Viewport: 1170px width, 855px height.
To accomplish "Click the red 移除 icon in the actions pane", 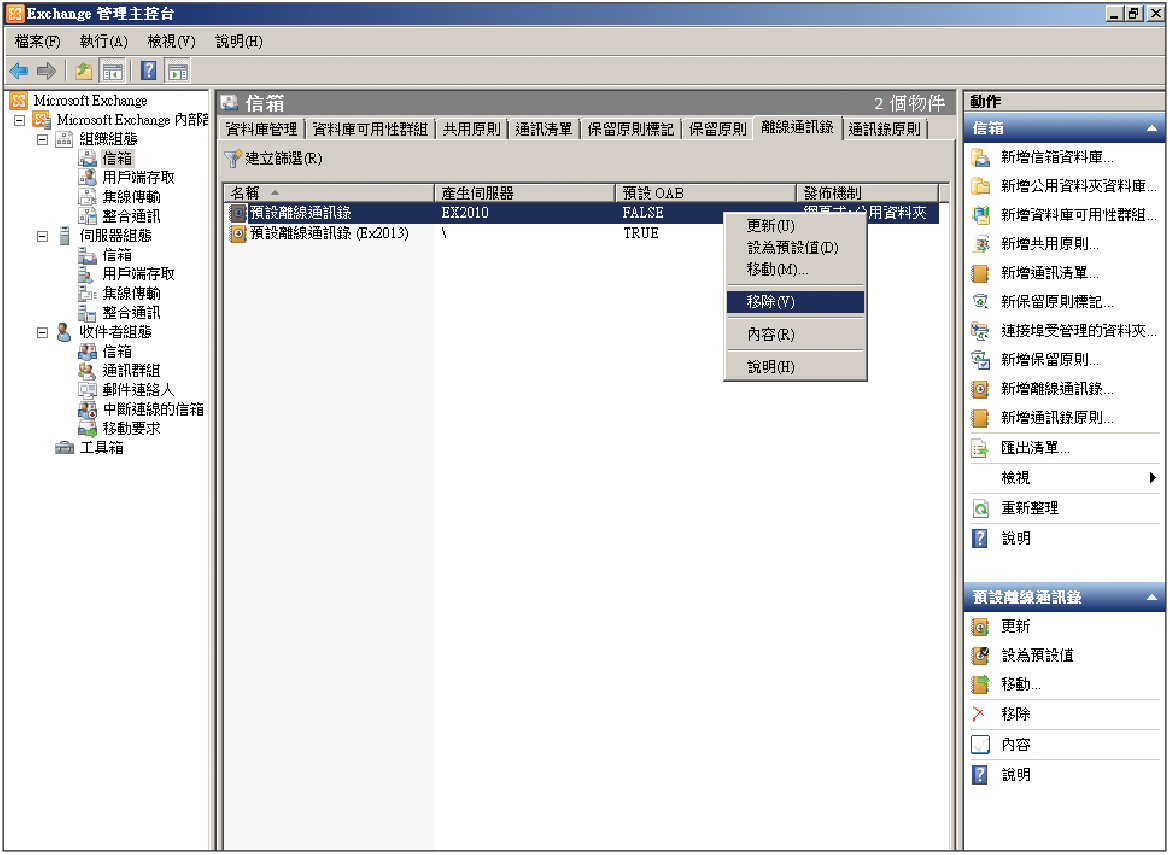I will 979,714.
